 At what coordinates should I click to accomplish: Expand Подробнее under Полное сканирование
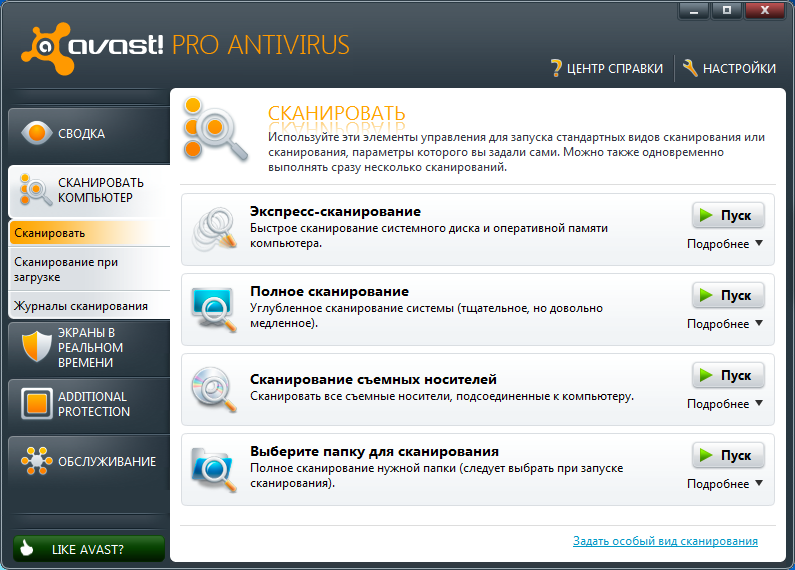pyautogui.click(x=724, y=324)
